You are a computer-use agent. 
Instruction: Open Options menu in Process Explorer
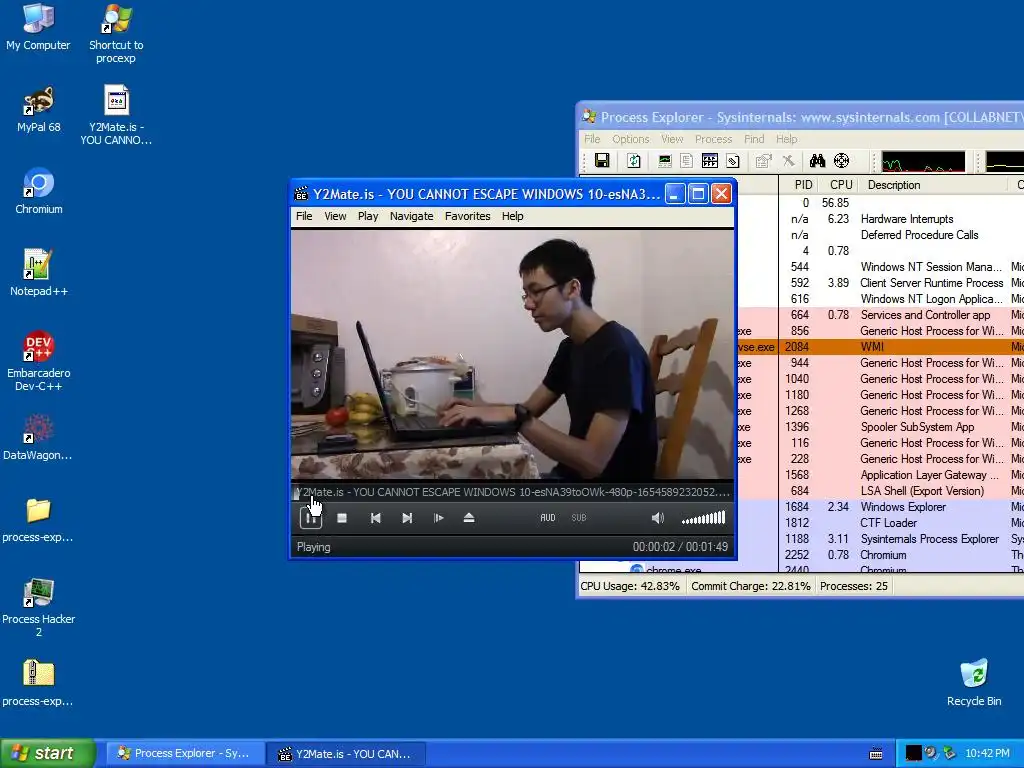[631, 139]
